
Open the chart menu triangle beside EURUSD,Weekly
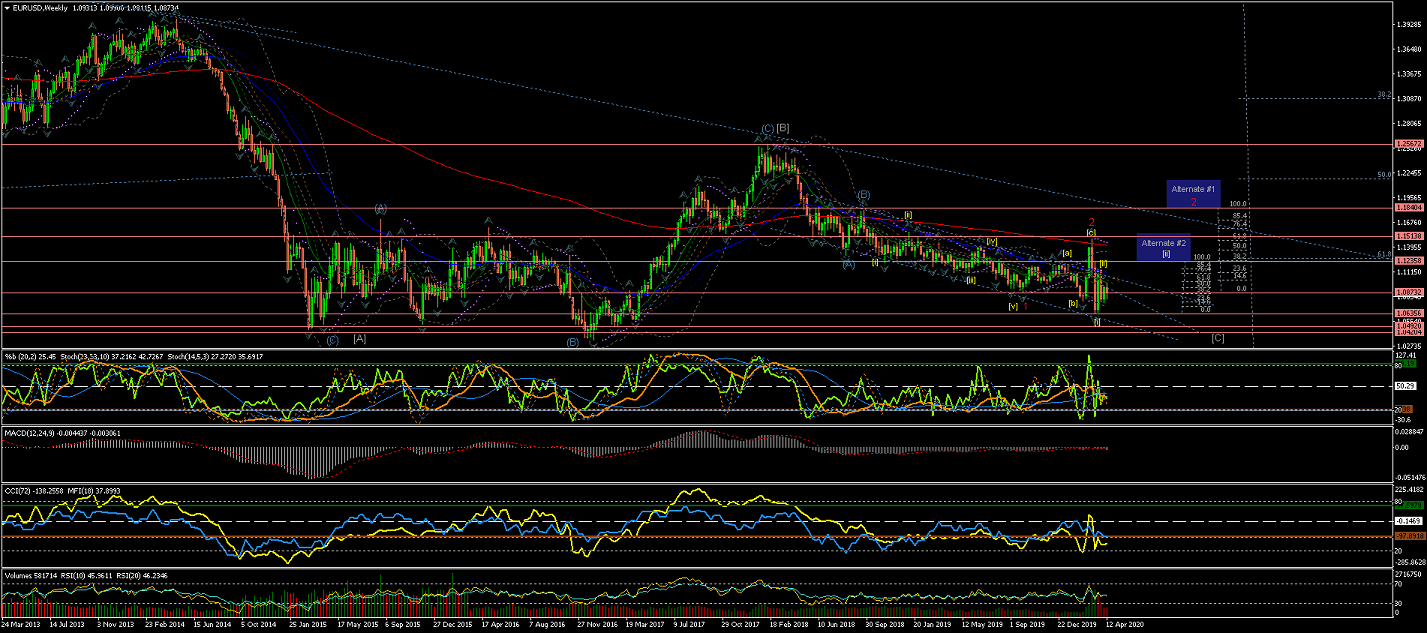8,9
